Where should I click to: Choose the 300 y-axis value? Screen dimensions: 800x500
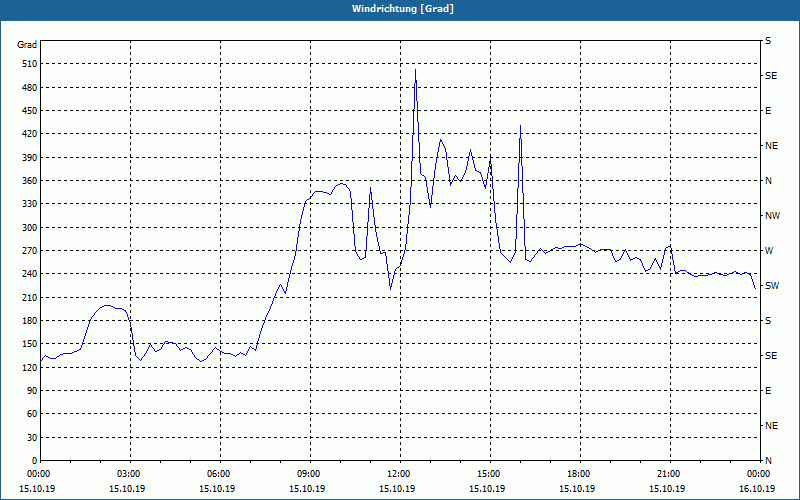pyautogui.click(x=30, y=228)
